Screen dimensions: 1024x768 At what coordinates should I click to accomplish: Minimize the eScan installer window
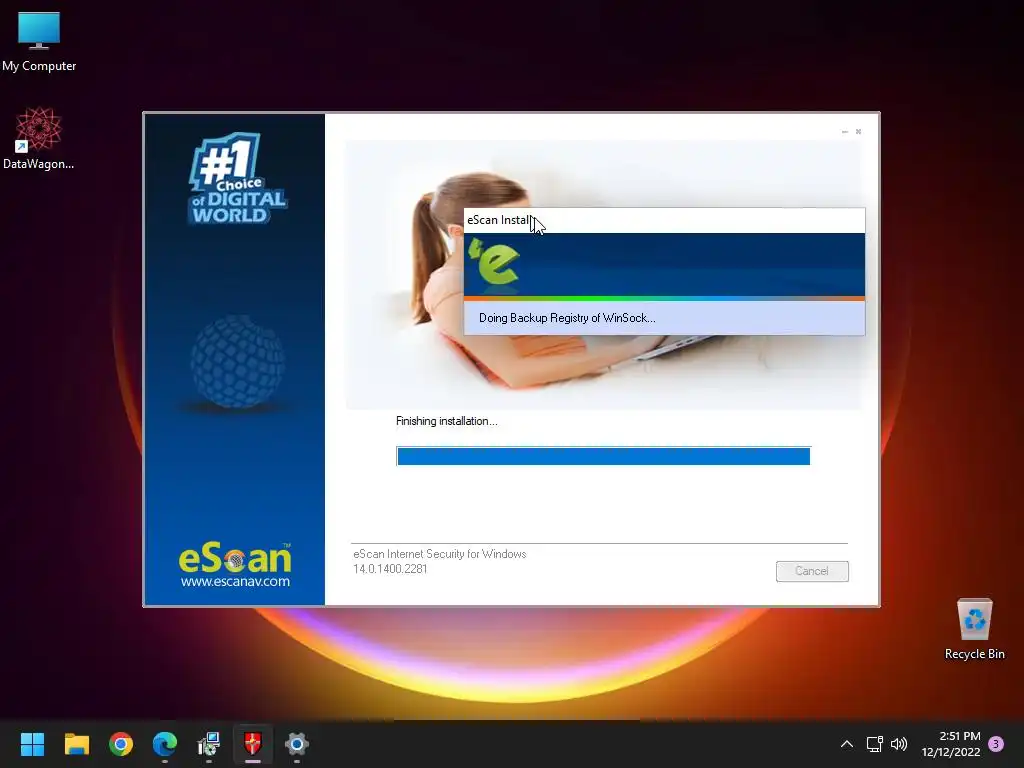pyautogui.click(x=844, y=132)
